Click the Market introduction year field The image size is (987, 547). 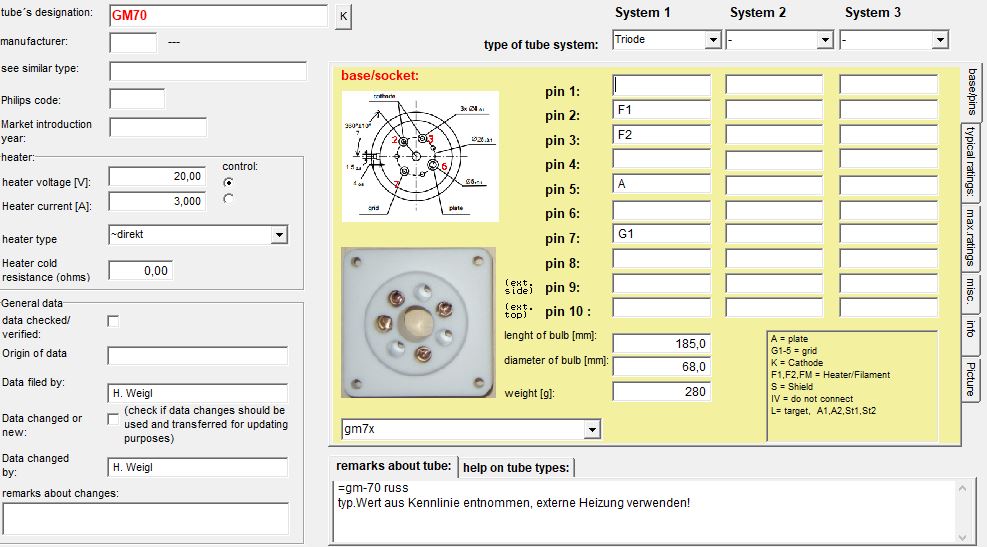tap(158, 127)
